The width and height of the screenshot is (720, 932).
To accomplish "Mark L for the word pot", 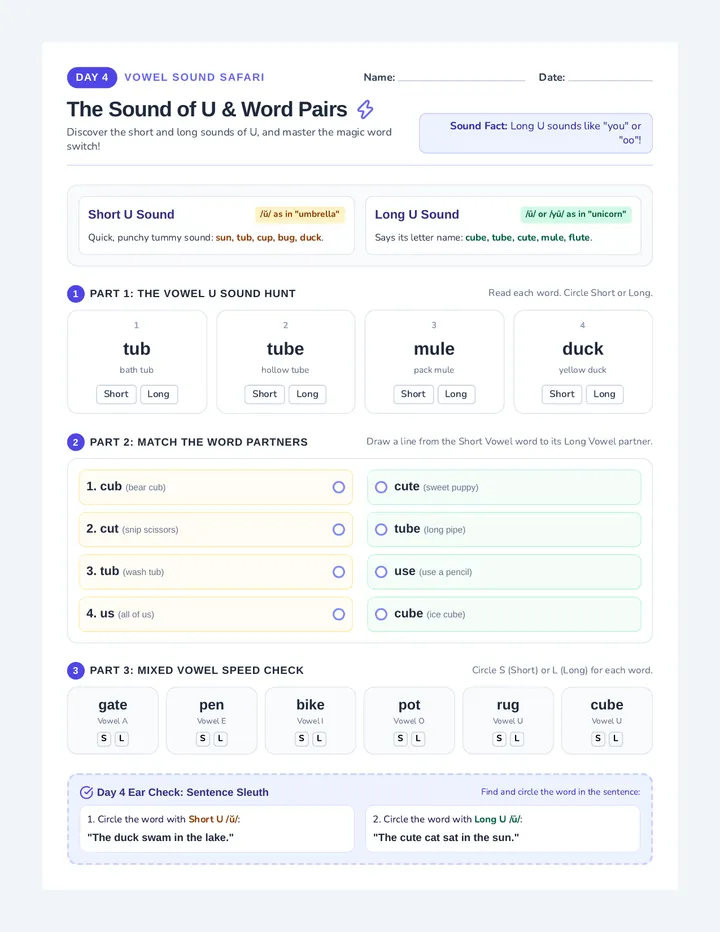I will (418, 739).
